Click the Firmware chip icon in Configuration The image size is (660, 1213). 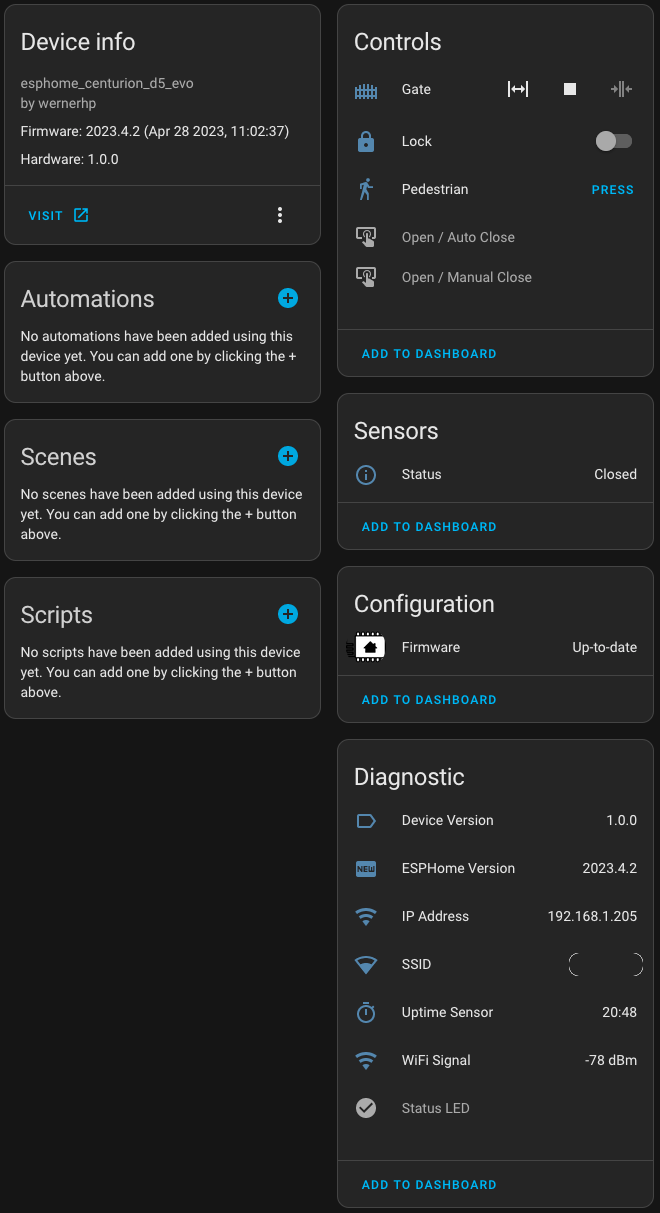[x=366, y=647]
